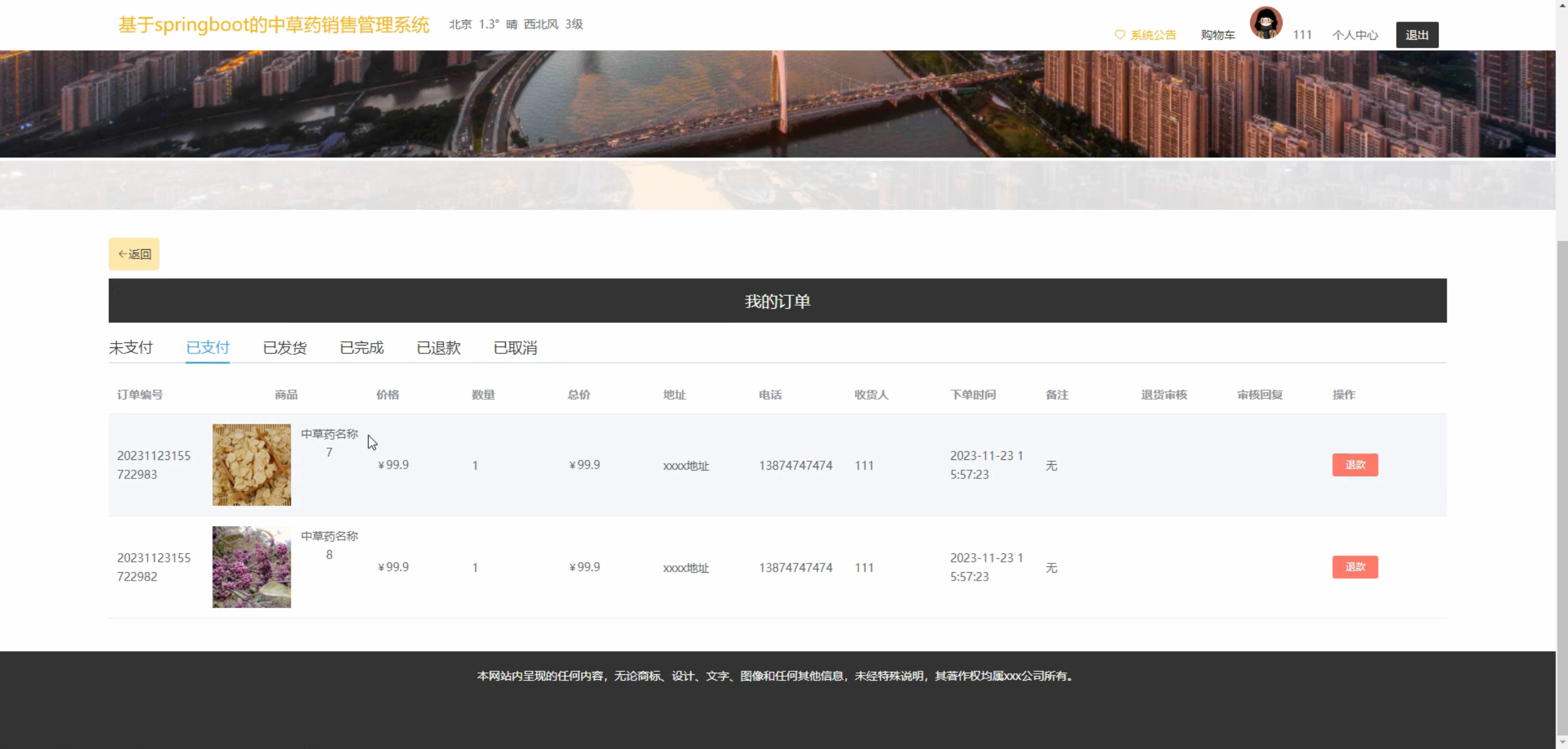Screen dimensions: 1568x749
Task: Open 个人中心 personal center
Action: (x=1355, y=35)
